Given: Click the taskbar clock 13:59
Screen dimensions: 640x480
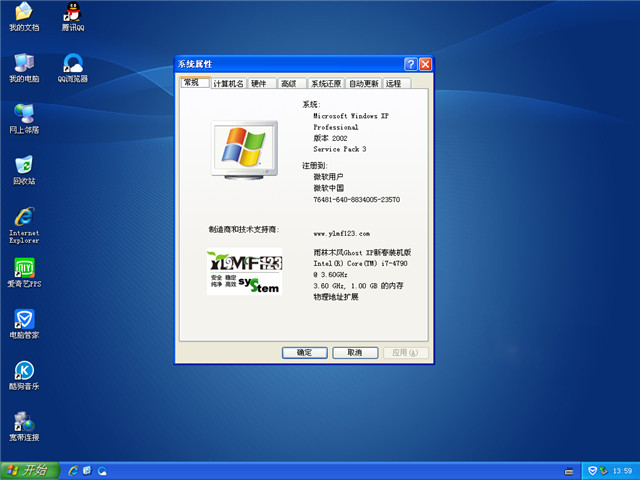Looking at the screenshot, I should [622, 471].
